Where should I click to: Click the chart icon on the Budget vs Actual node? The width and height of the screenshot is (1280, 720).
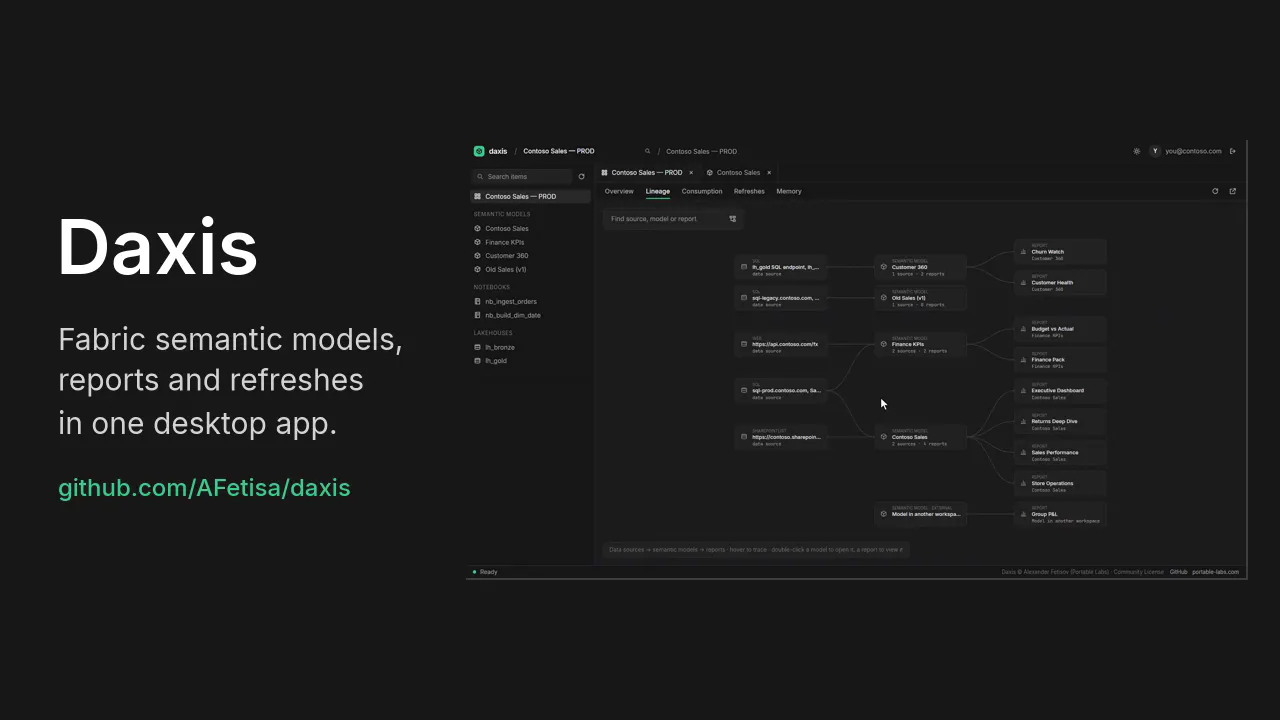click(1023, 329)
